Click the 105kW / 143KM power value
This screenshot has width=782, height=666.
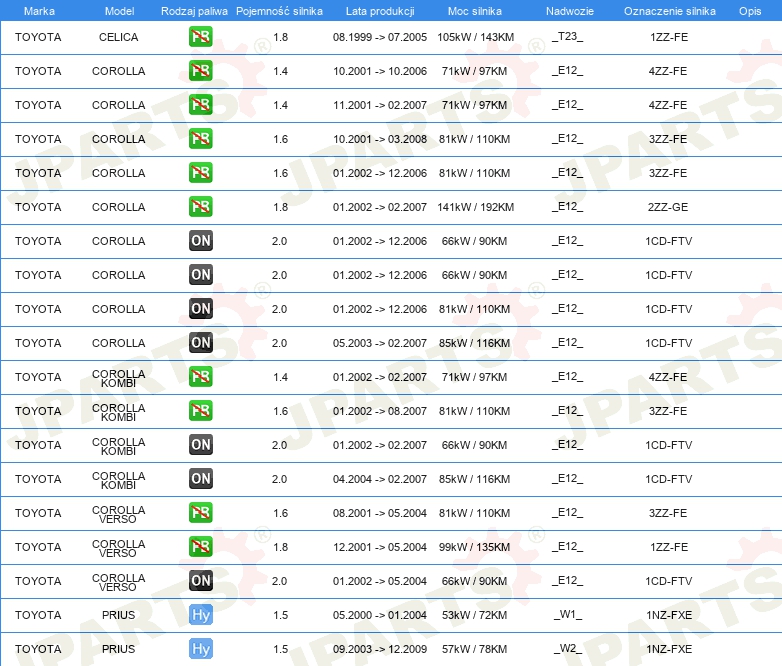[x=475, y=37]
